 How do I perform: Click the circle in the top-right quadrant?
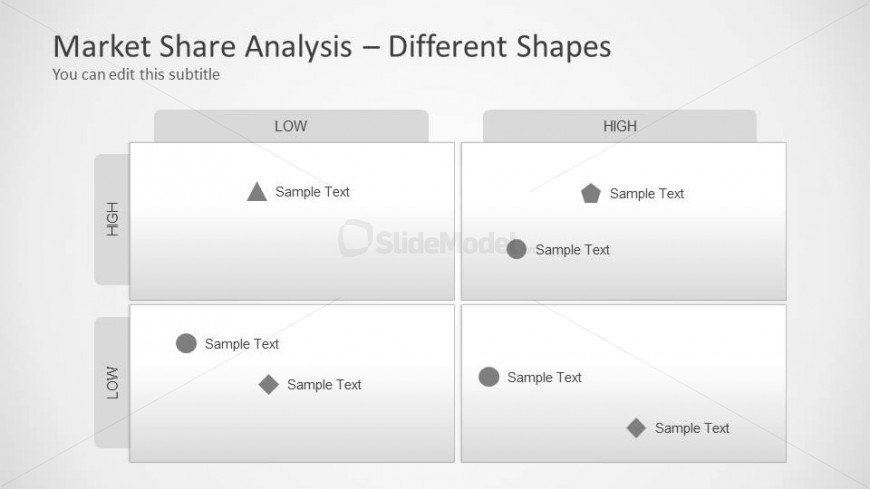(x=516, y=249)
